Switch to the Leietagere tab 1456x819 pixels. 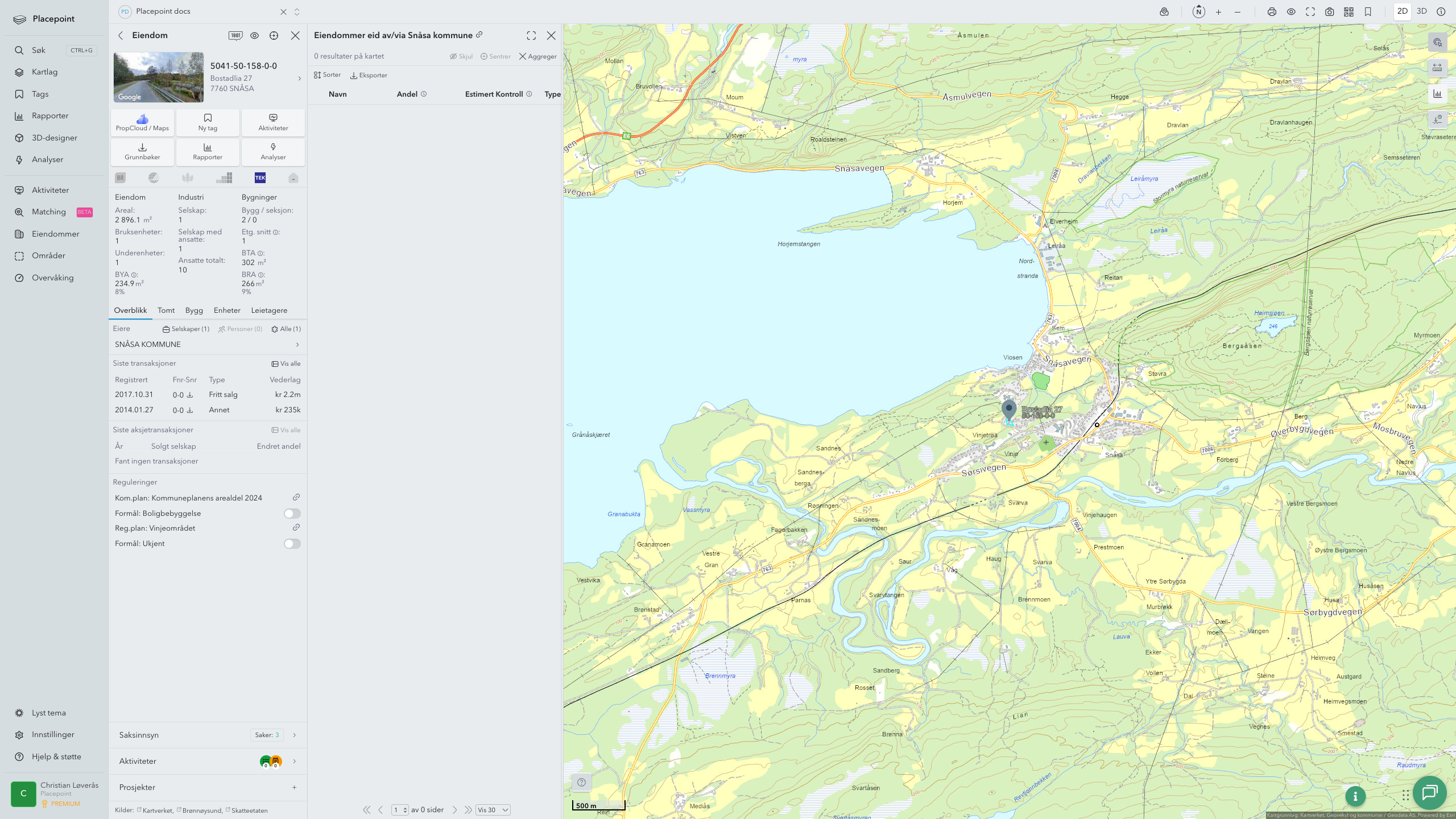coord(269,311)
